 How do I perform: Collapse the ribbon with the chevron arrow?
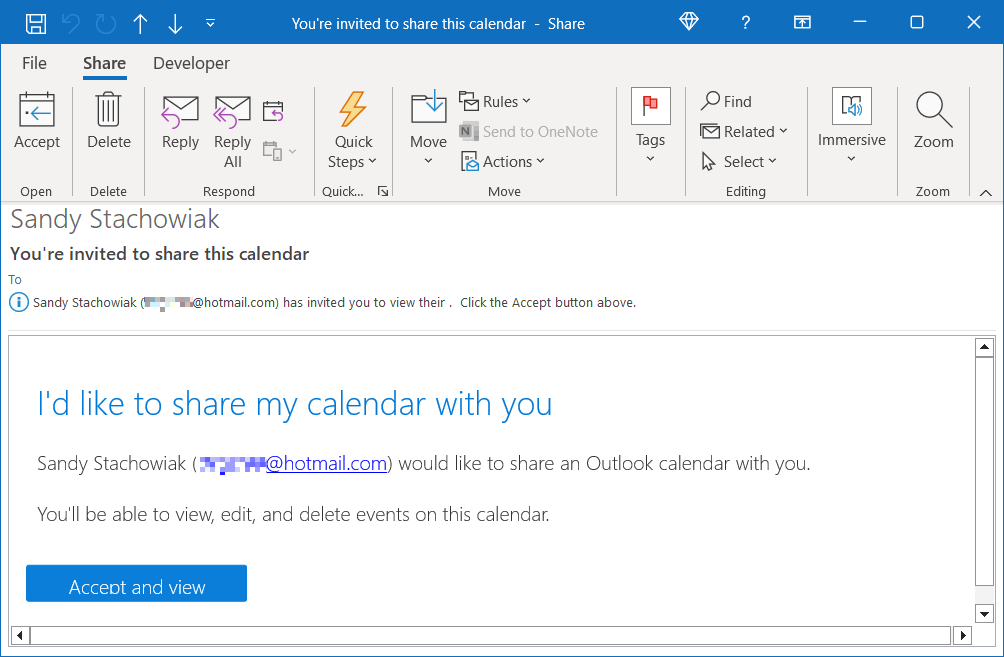985,192
